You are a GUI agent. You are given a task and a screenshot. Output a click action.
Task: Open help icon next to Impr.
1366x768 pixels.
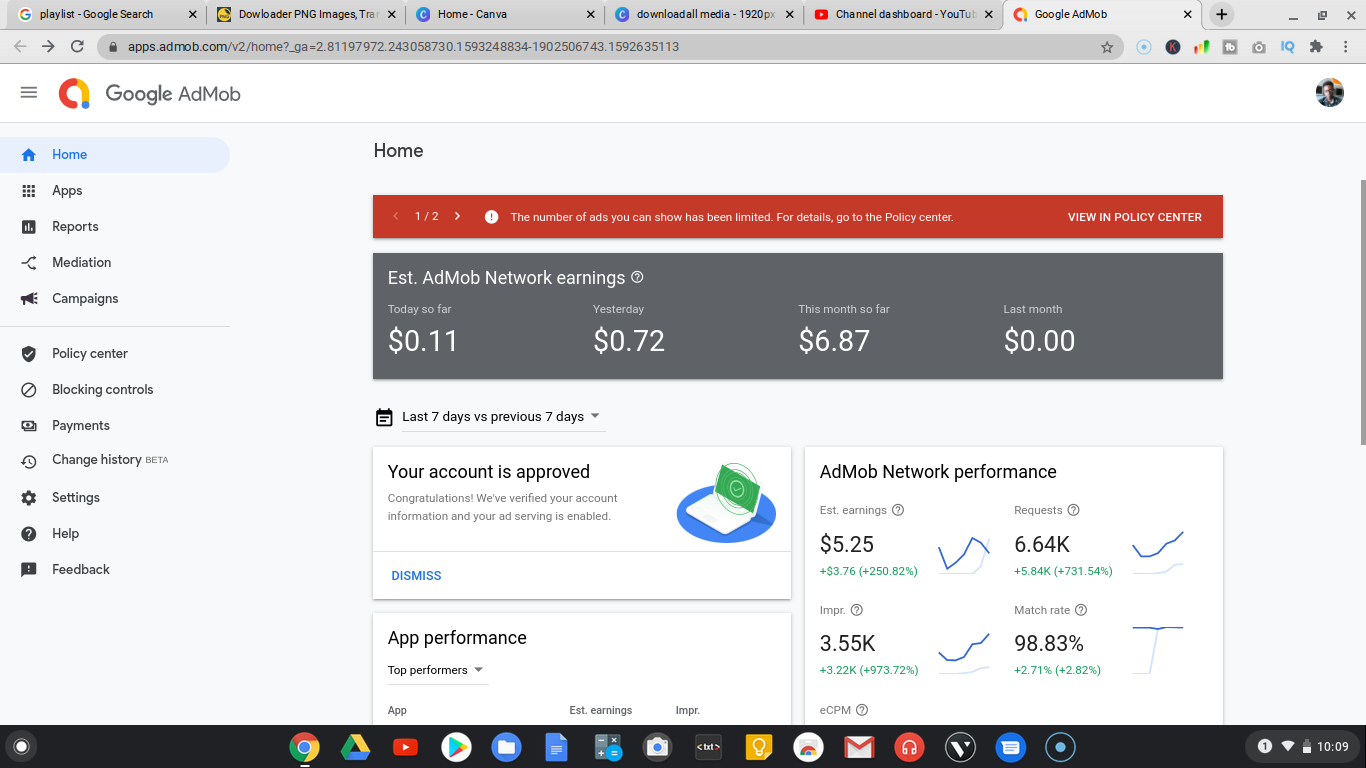tap(856, 610)
